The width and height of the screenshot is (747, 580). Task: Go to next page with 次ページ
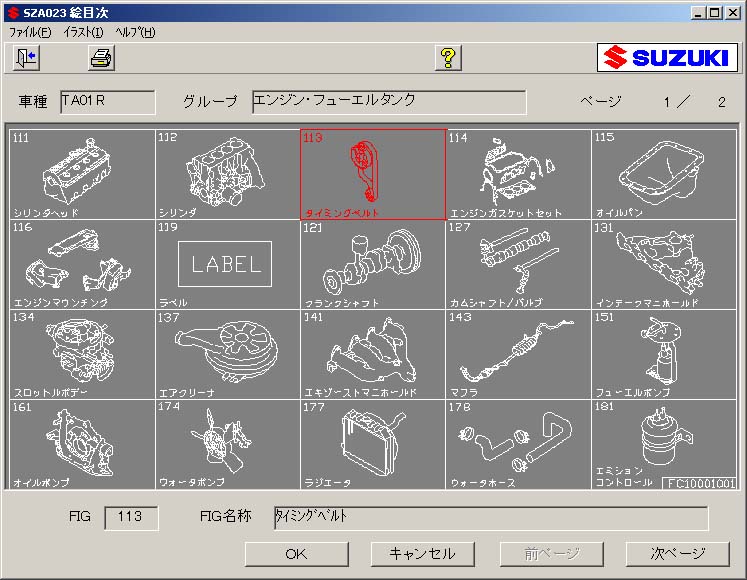click(678, 554)
